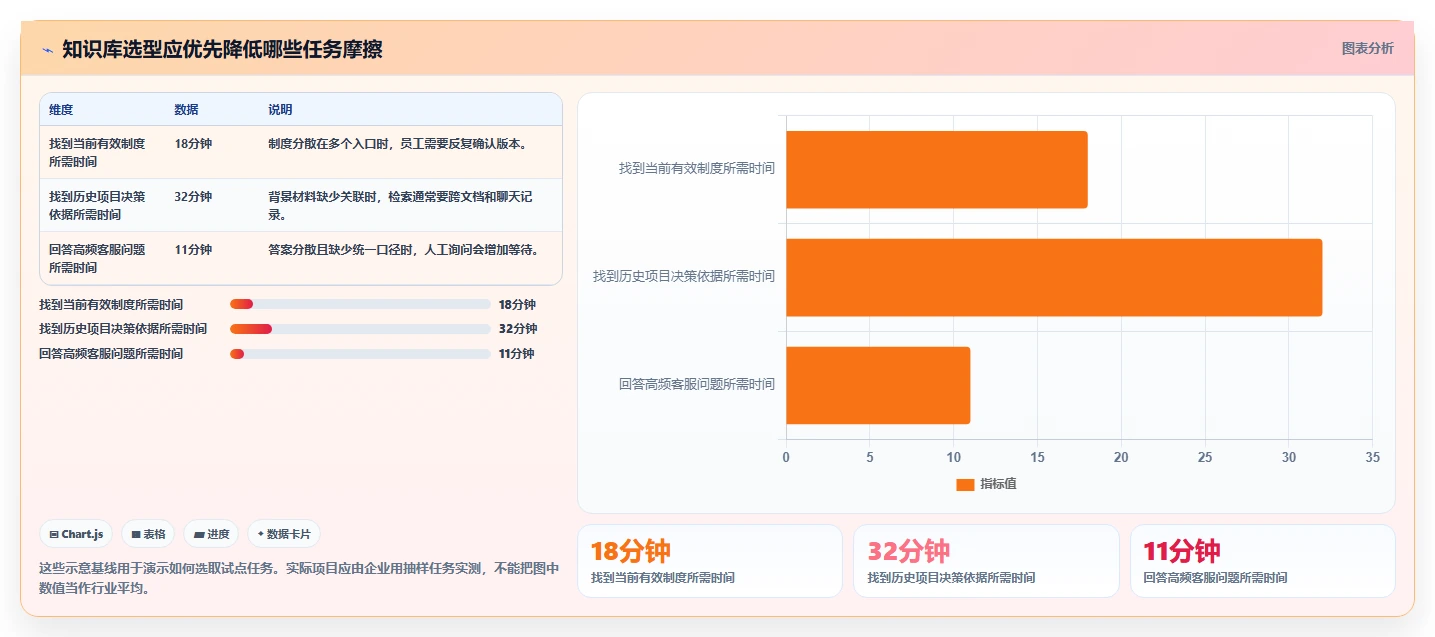Screen dimensions: 1435x637
Task: Click the 32分钟 cell in the table
Action: pyautogui.click(x=193, y=197)
